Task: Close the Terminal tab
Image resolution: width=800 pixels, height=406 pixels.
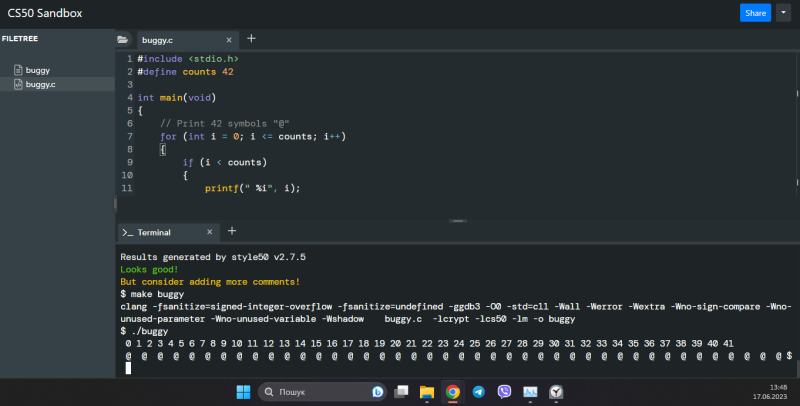Action: [209, 232]
